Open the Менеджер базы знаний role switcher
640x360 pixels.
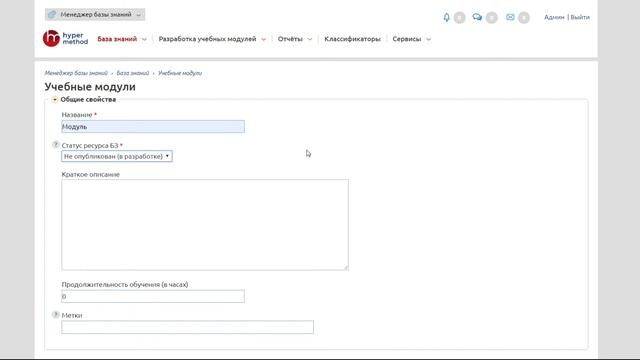(x=95, y=15)
